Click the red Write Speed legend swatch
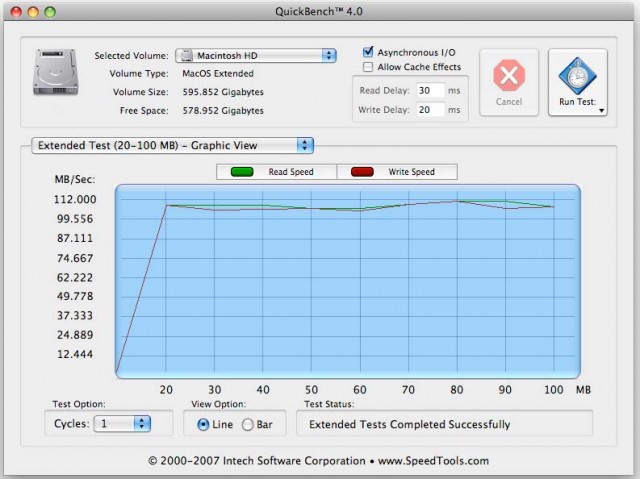 [x=362, y=172]
